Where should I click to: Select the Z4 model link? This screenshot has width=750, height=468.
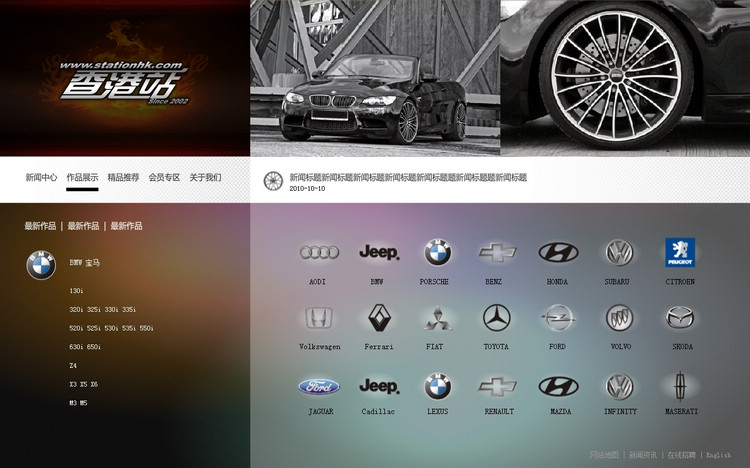73,366
